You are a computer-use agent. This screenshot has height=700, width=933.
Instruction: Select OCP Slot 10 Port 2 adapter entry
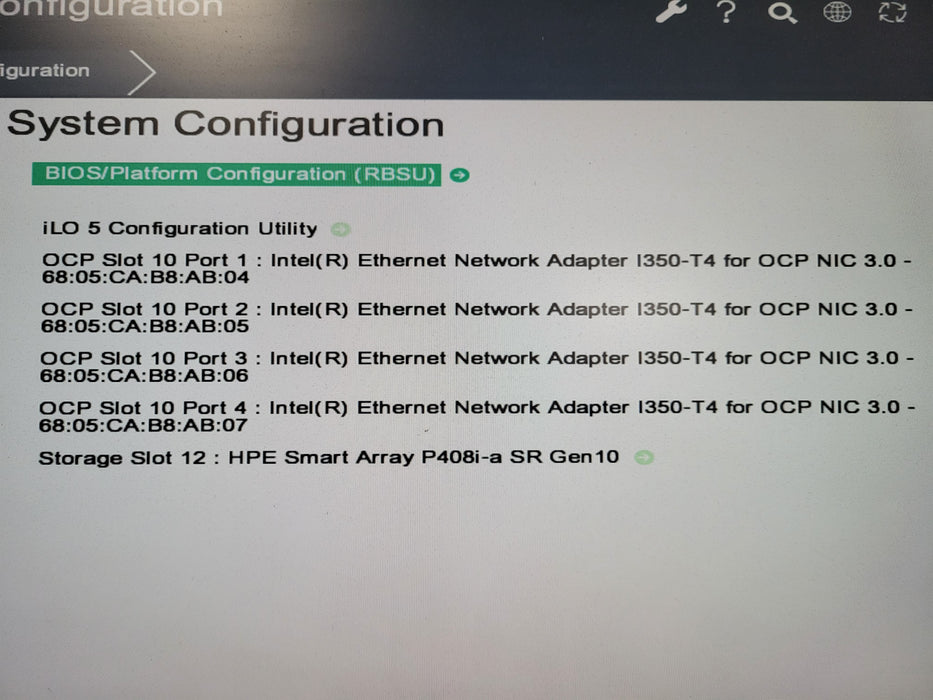(x=476, y=317)
